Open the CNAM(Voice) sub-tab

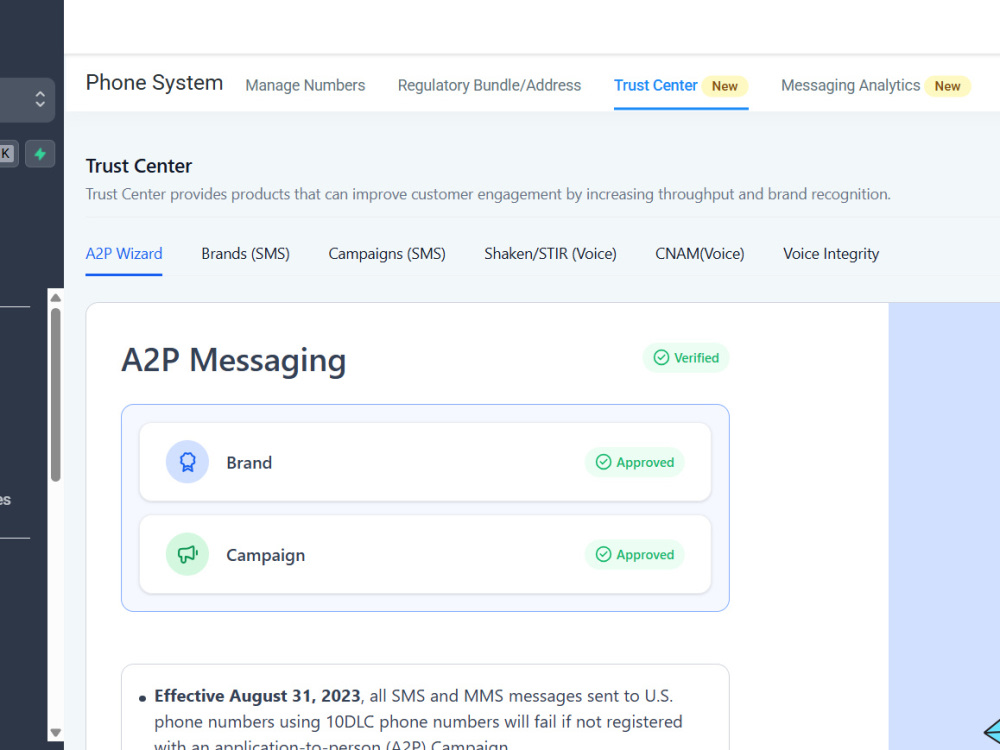tap(700, 254)
